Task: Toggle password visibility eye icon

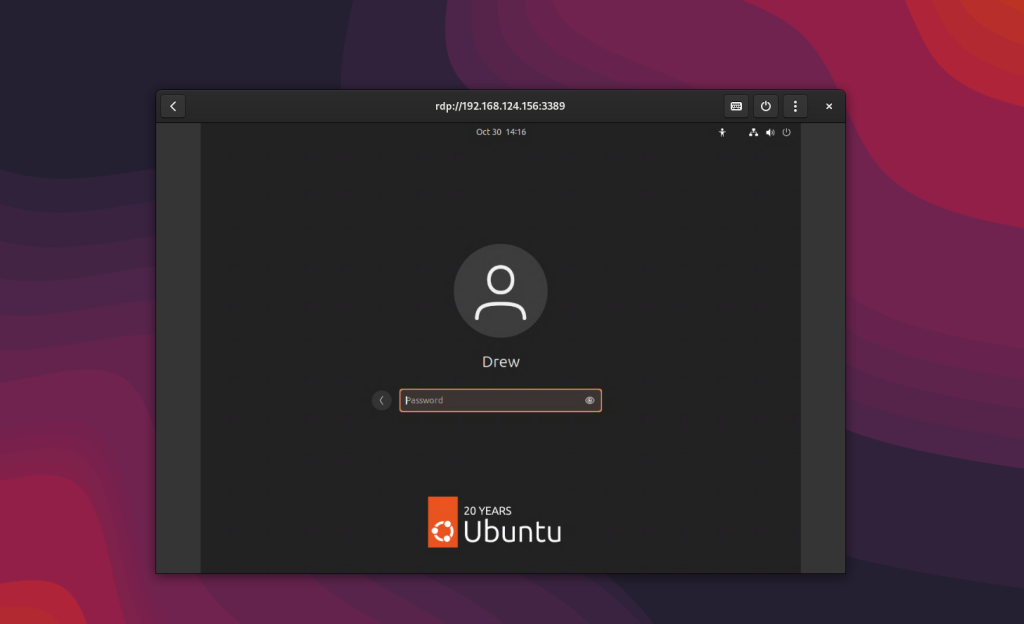Action: [x=590, y=401]
